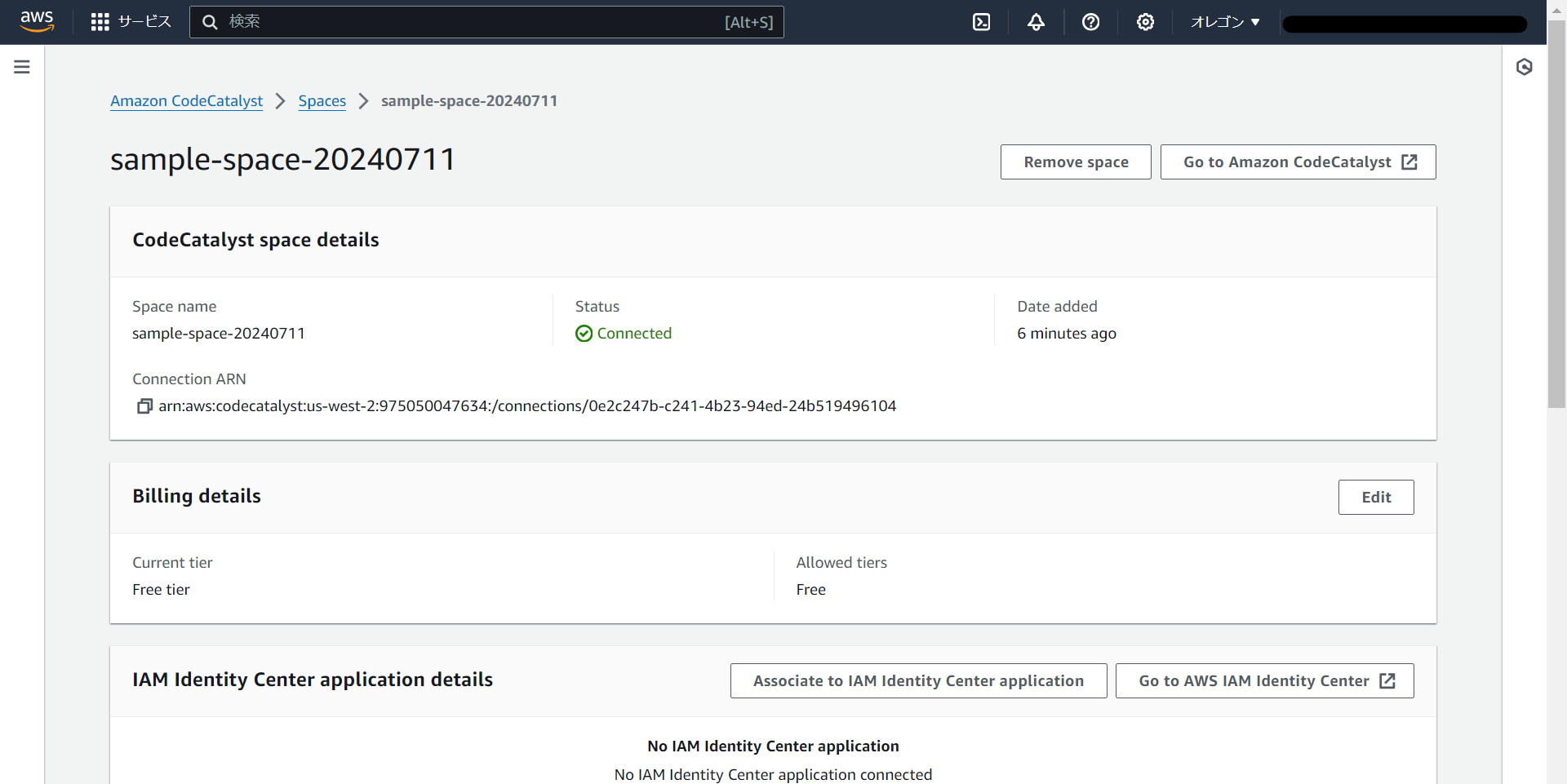Image resolution: width=1567 pixels, height=784 pixels.
Task: Edit the billing details
Action: tap(1376, 497)
